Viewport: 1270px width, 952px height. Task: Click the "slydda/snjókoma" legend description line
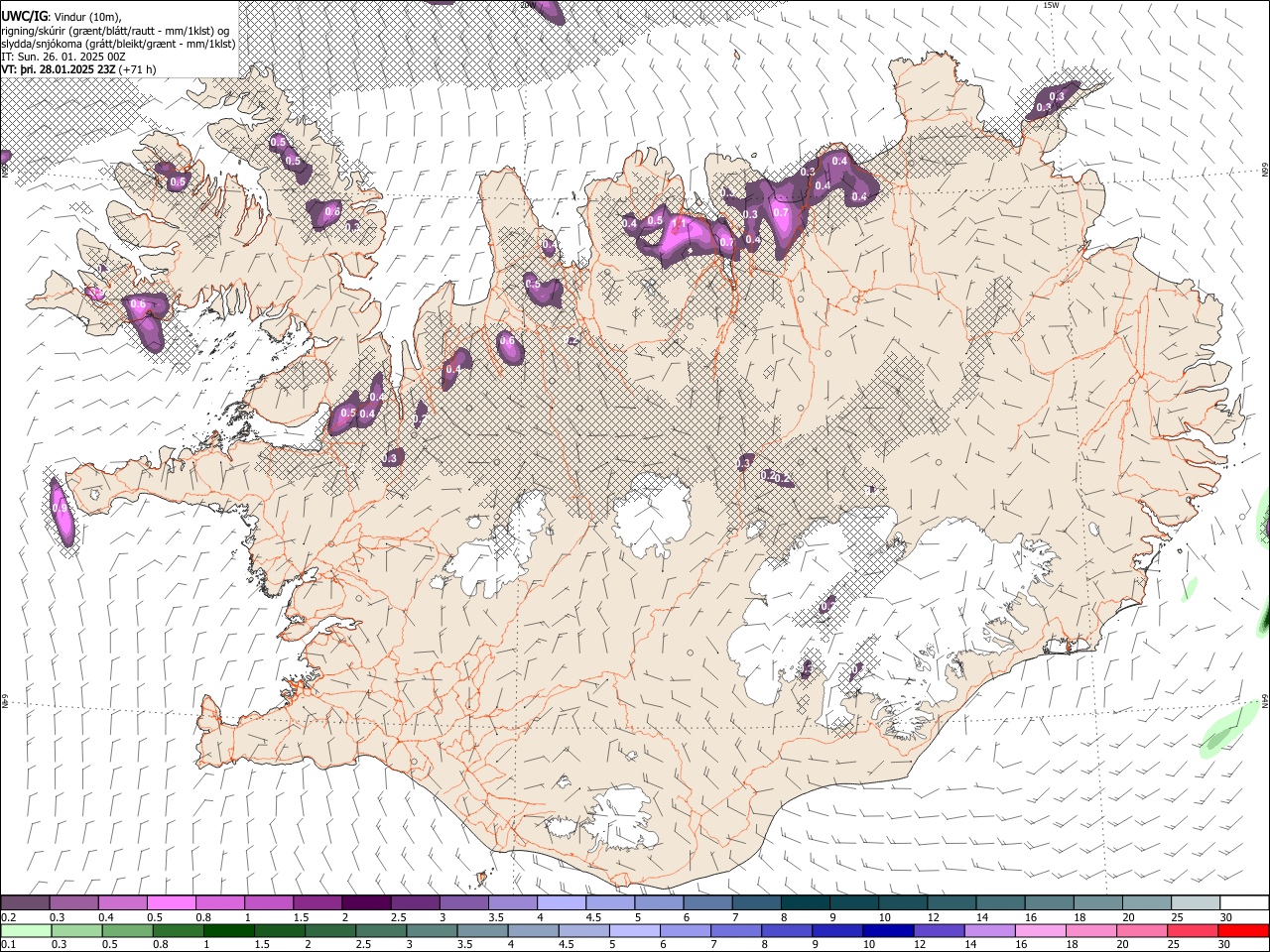(118, 44)
